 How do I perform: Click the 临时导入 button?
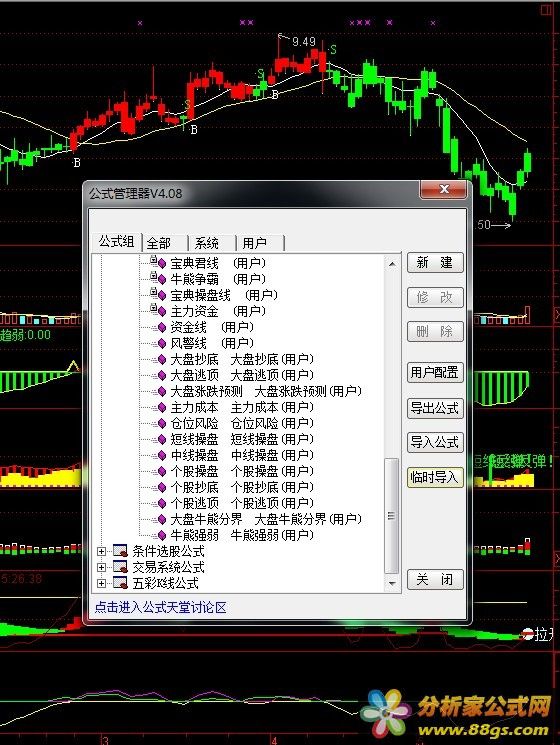point(435,477)
